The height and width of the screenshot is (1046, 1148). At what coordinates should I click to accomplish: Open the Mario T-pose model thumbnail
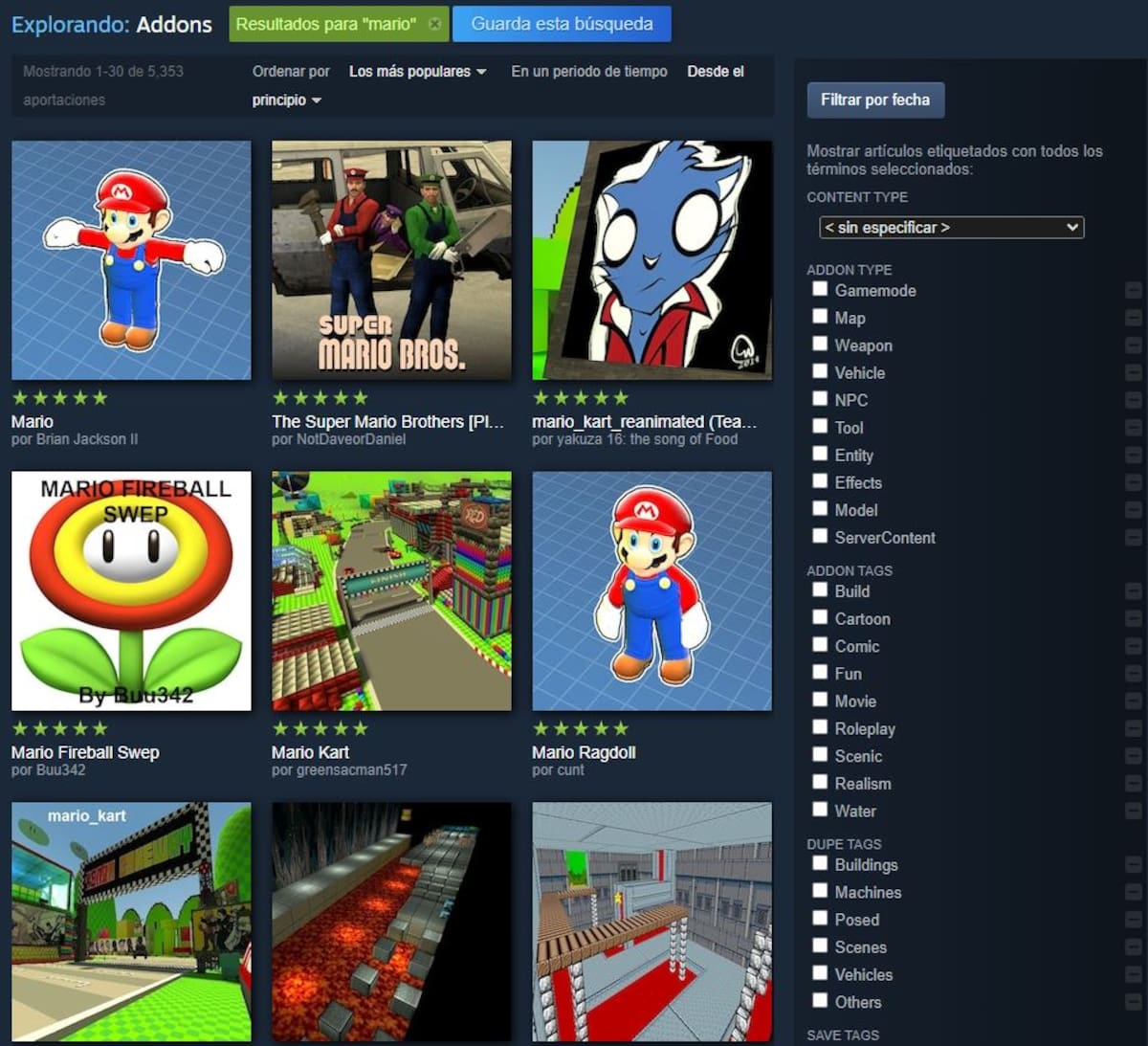(131, 260)
